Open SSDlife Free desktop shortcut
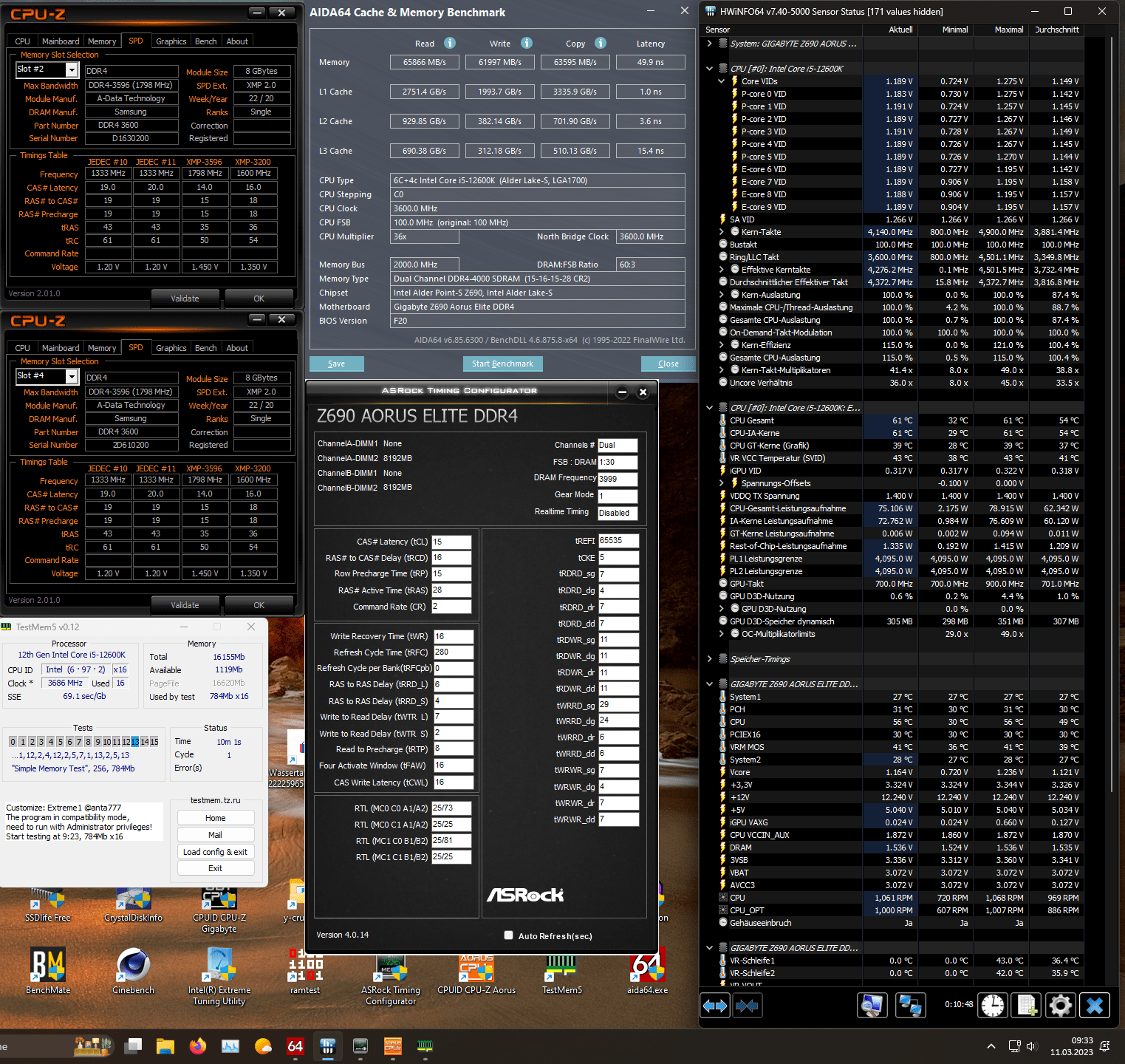 [x=48, y=904]
